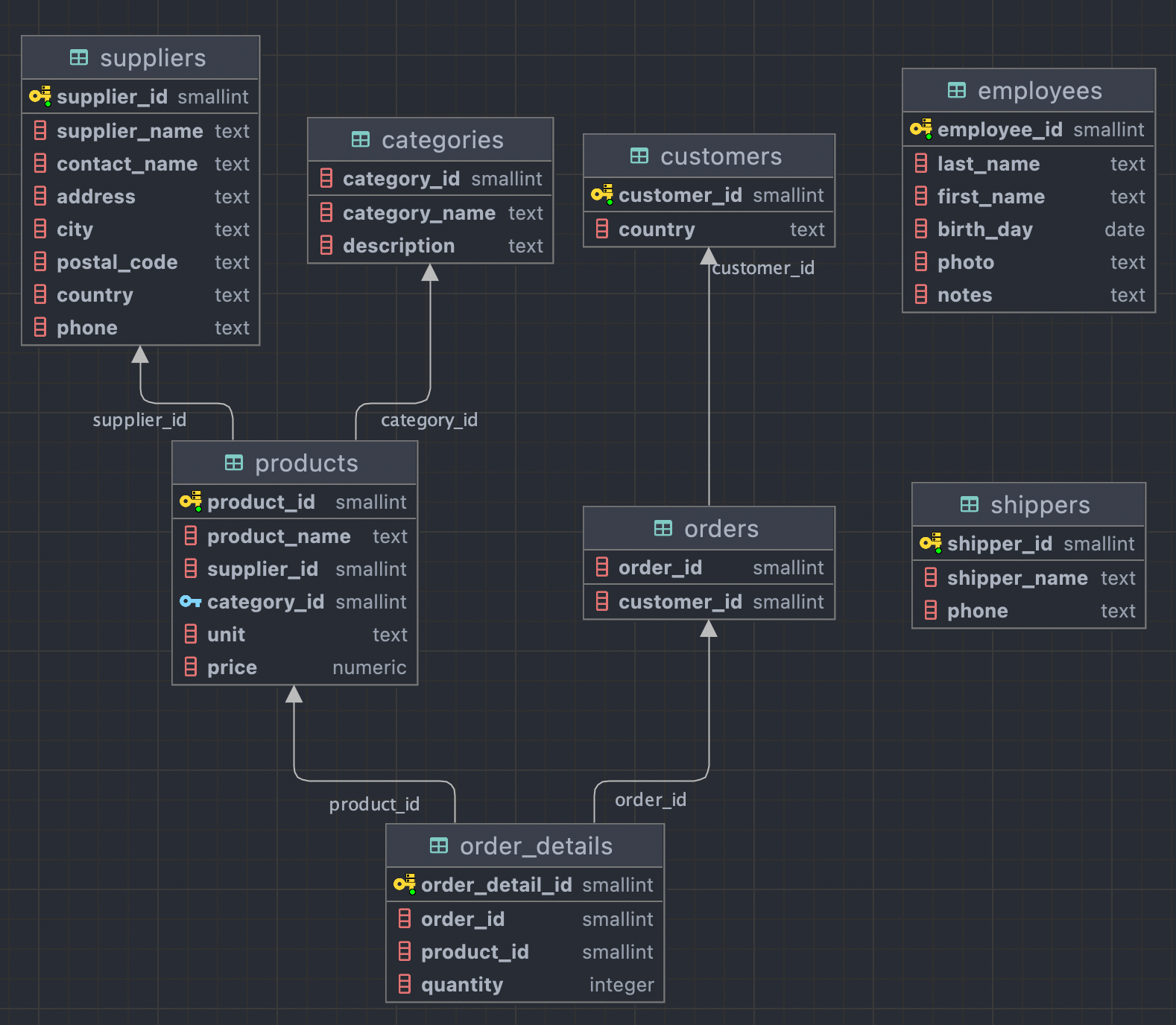Image resolution: width=1176 pixels, height=1025 pixels.
Task: Select the last_name column in employees
Action: [x=1029, y=164]
